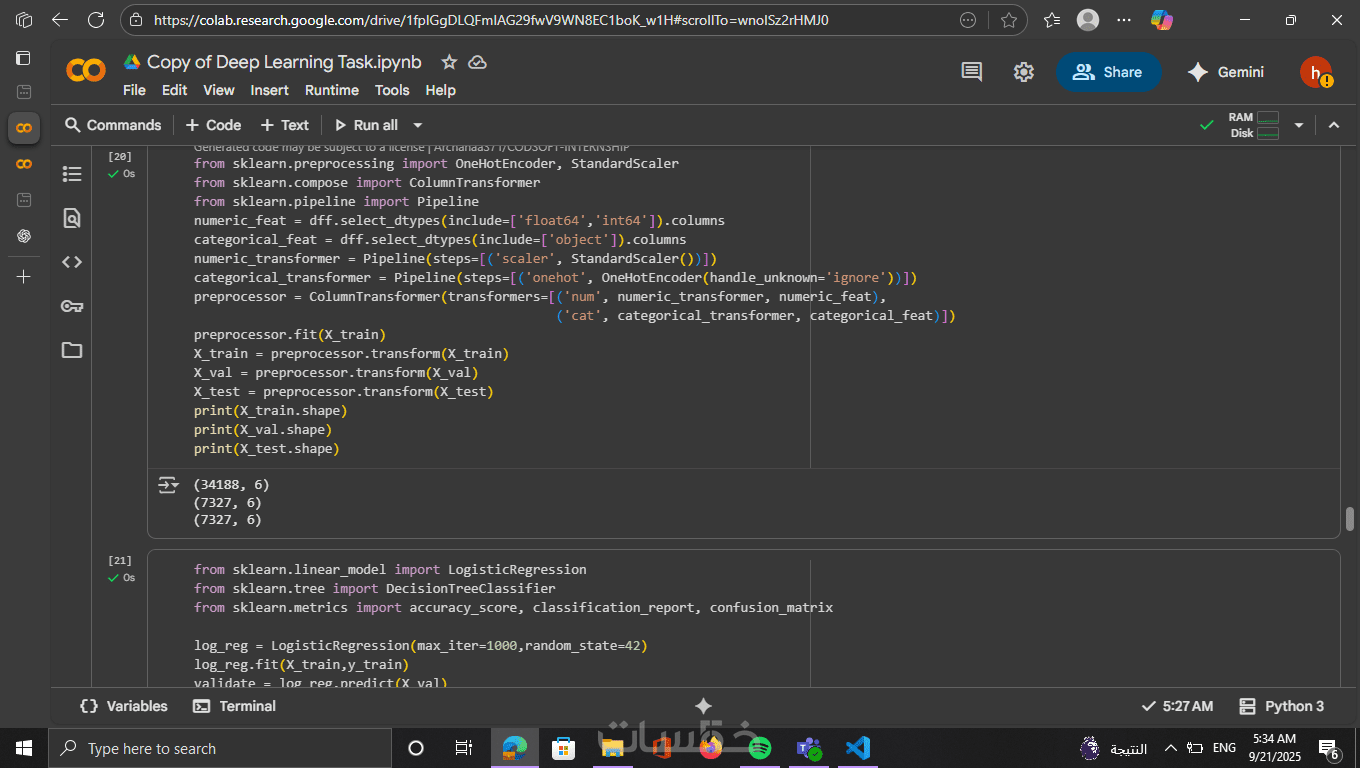Screen dimensions: 1360x768
Task: Open Code snippets sidebar panel
Action: click(72, 262)
